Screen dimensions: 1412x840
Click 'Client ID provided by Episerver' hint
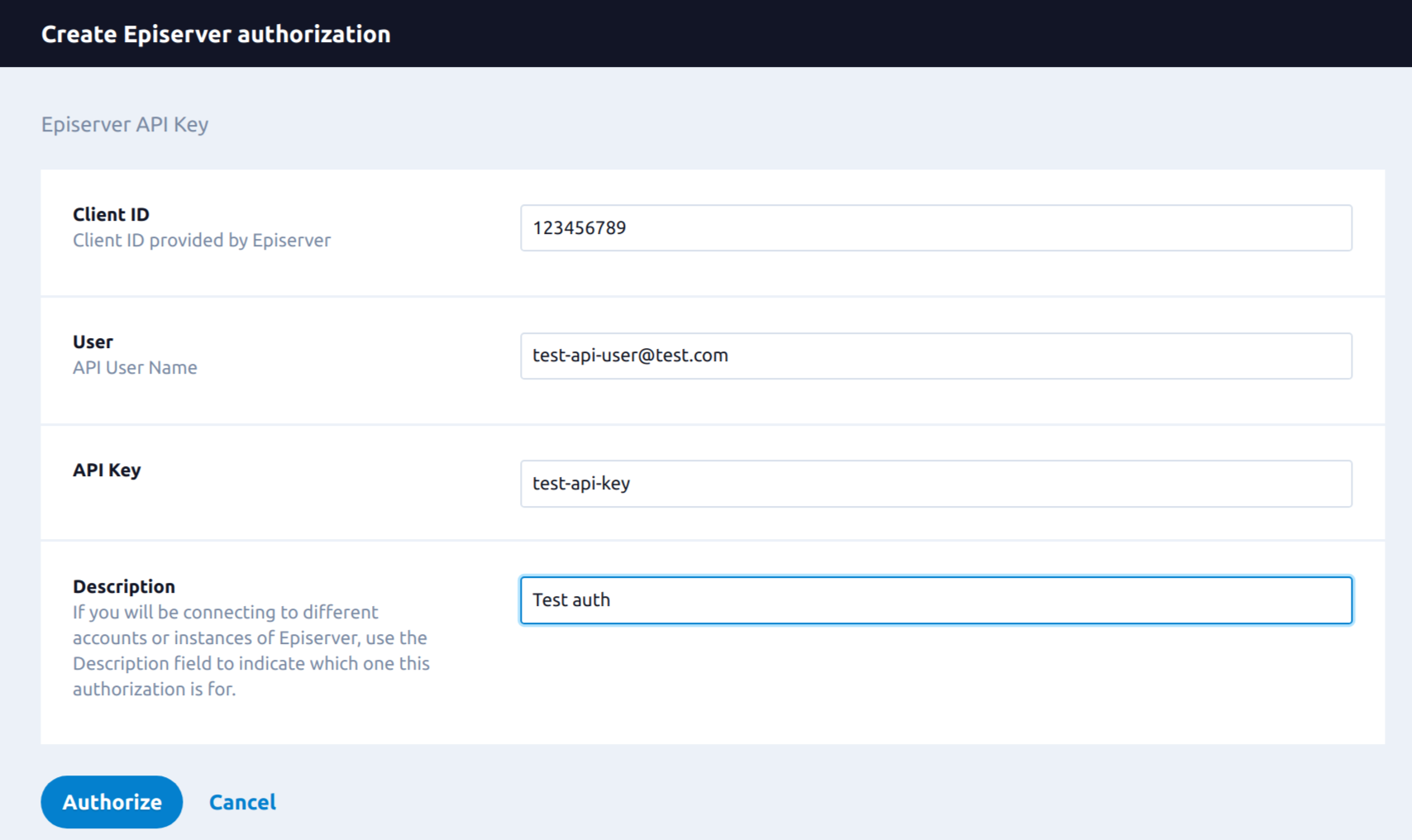(202, 240)
